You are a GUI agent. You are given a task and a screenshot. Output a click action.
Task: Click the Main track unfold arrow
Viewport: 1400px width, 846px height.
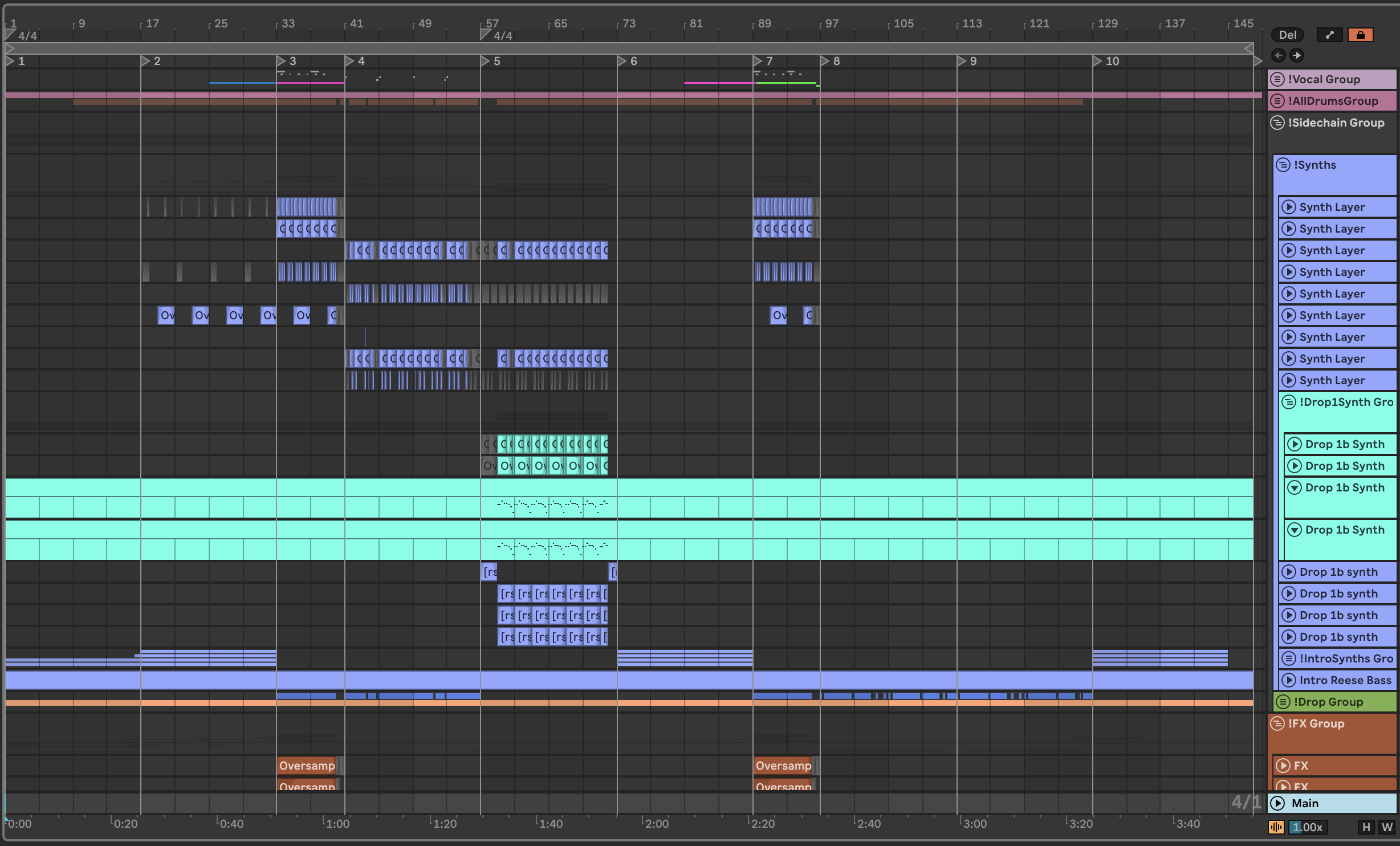click(x=1278, y=803)
